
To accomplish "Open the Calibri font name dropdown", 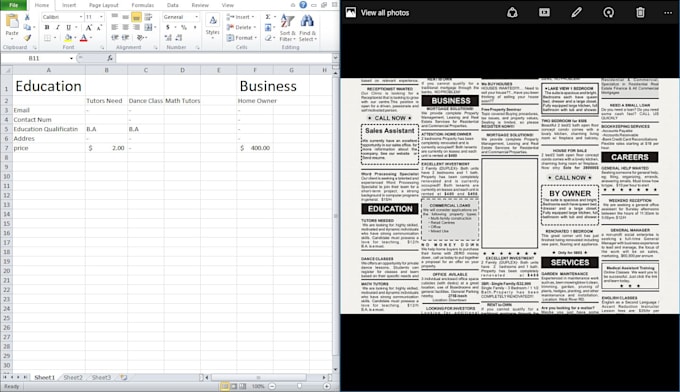I will [81, 17].
